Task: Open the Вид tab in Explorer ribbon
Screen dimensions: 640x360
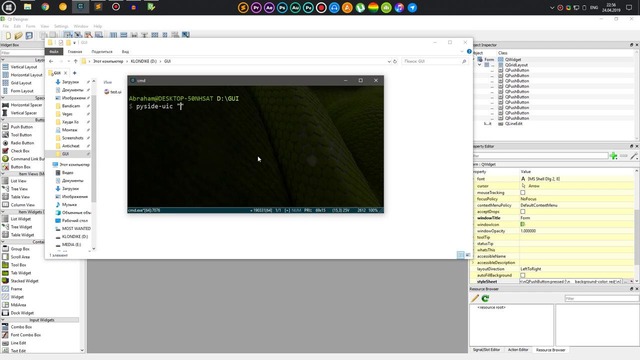Action: pyautogui.click(x=125, y=52)
